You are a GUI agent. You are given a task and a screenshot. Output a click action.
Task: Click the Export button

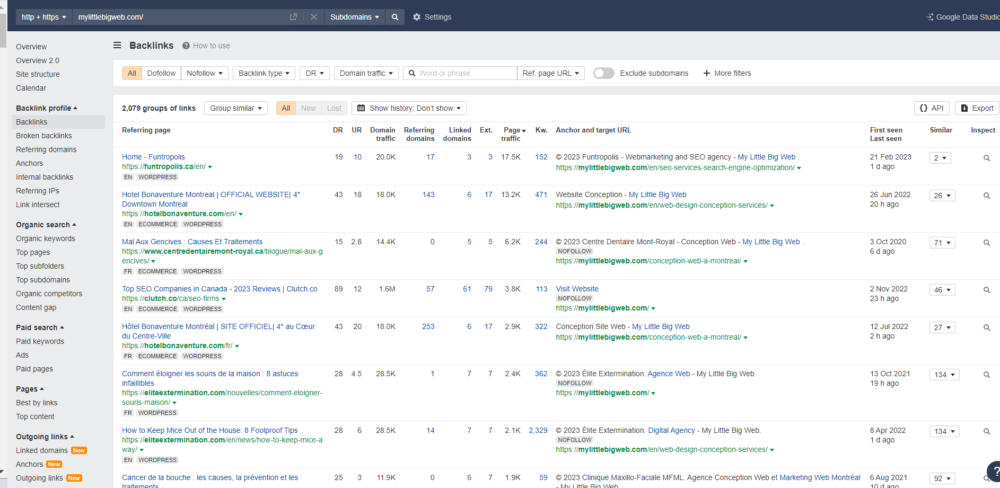coord(976,108)
